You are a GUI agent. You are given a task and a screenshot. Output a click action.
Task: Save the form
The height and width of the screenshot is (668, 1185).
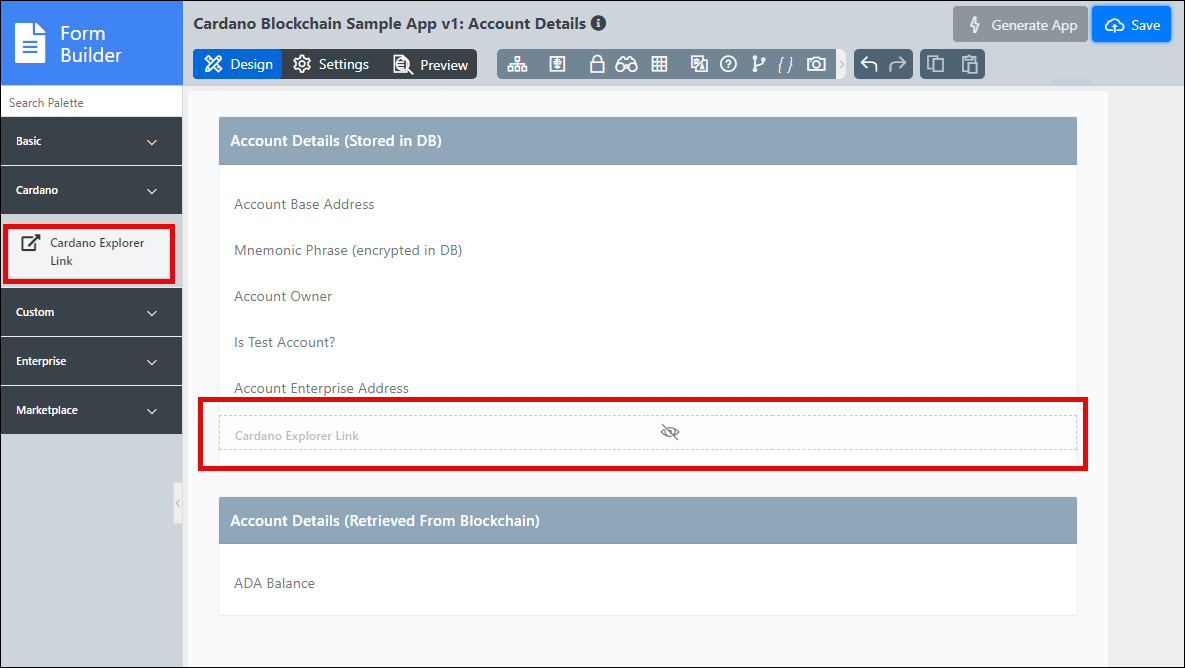tap(1131, 25)
